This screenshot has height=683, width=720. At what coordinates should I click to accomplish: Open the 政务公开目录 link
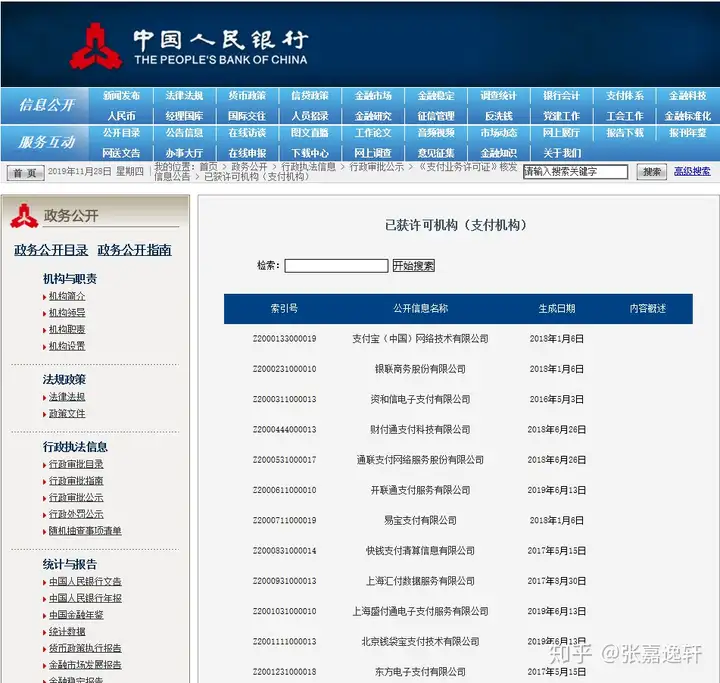[51, 250]
